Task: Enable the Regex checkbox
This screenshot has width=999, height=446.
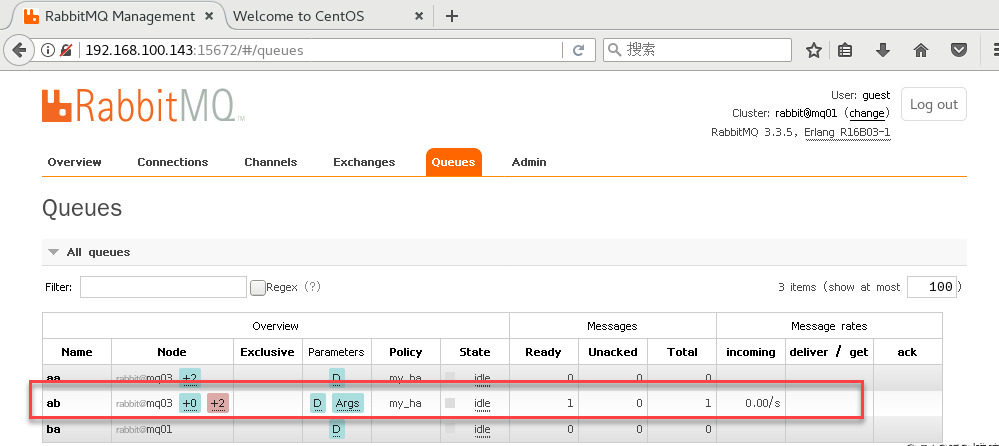Action: pyautogui.click(x=257, y=287)
